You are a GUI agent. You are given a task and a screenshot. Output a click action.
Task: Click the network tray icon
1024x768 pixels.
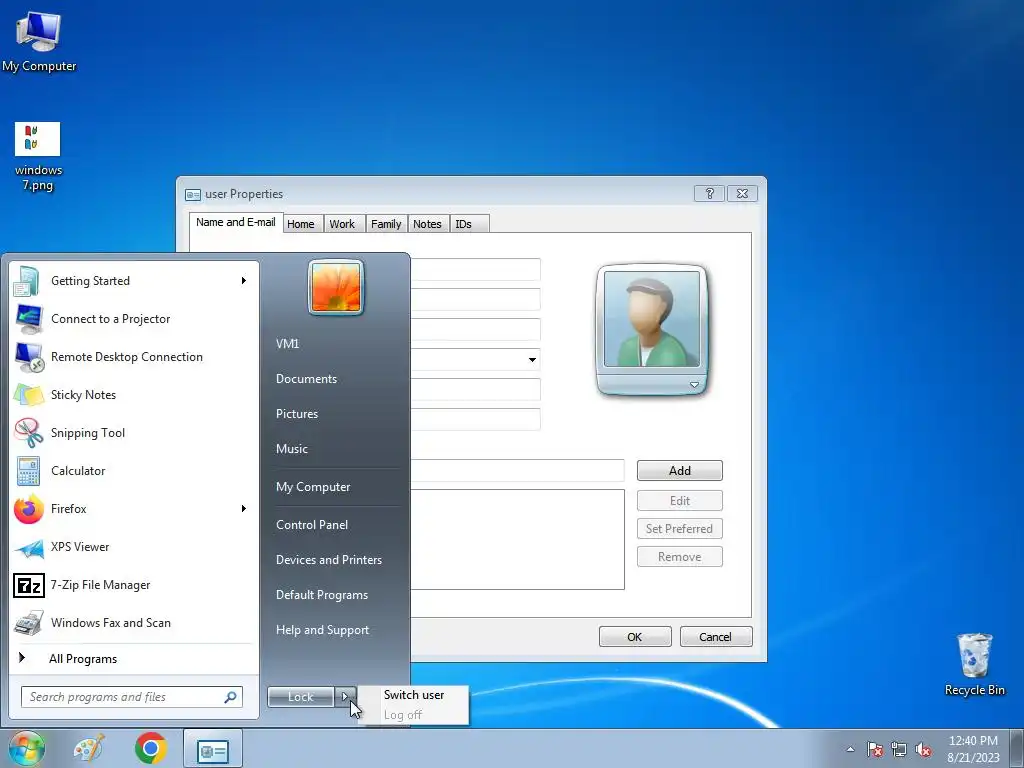[x=899, y=749]
